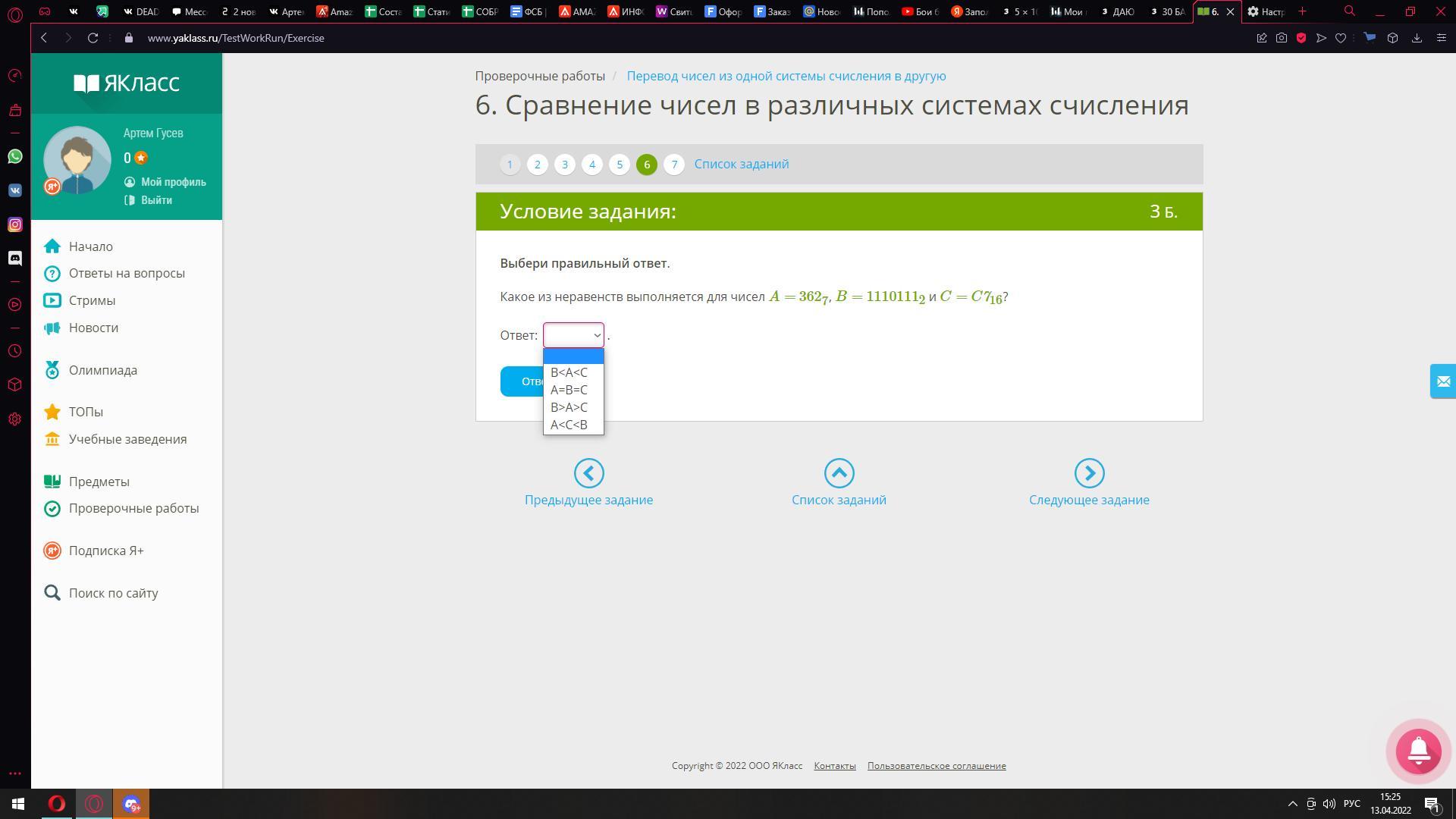Open the envelope feedback tab
Image resolution: width=1456 pixels, height=819 pixels.
1442,381
